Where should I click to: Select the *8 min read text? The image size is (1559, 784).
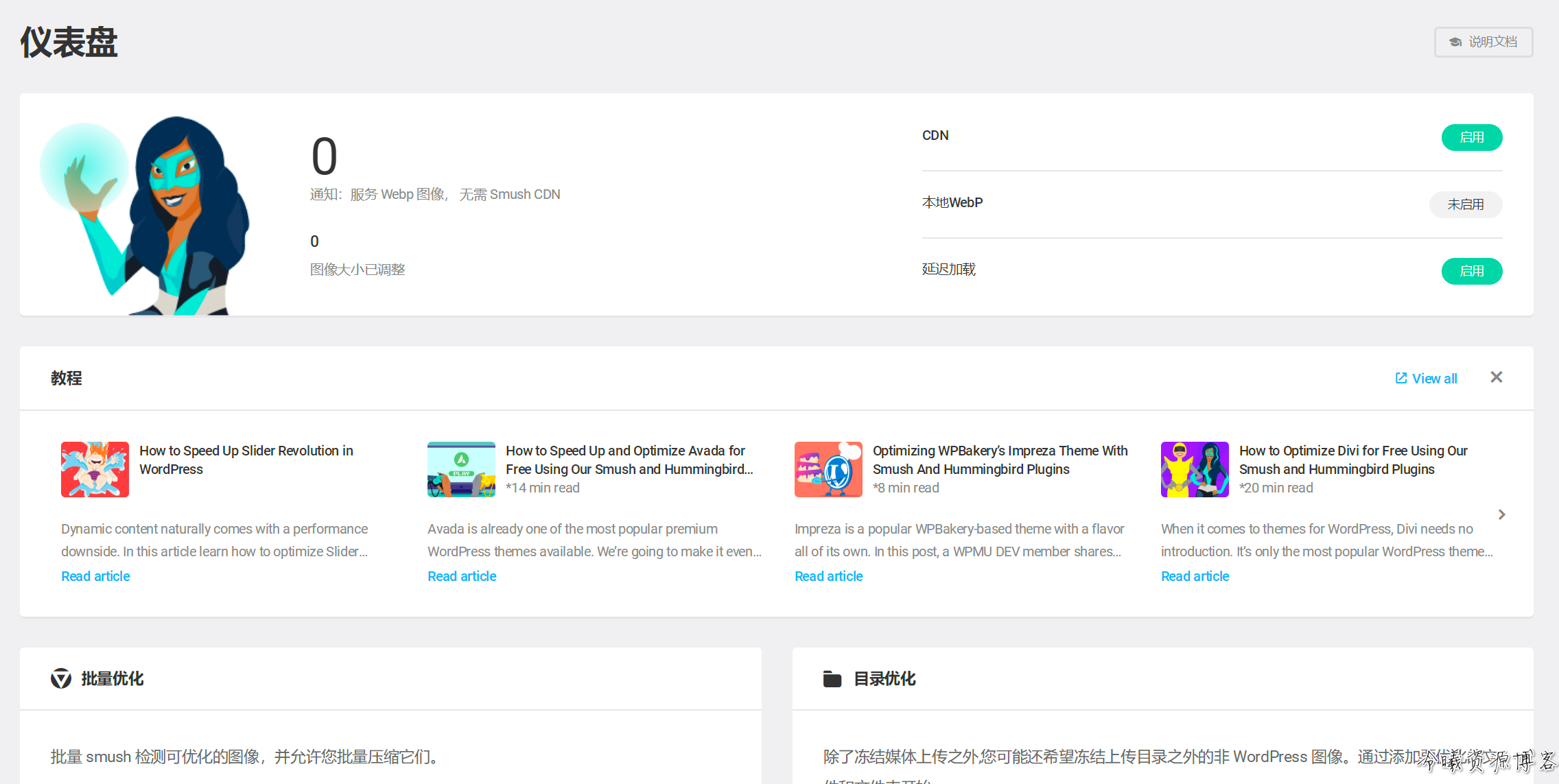(x=906, y=488)
